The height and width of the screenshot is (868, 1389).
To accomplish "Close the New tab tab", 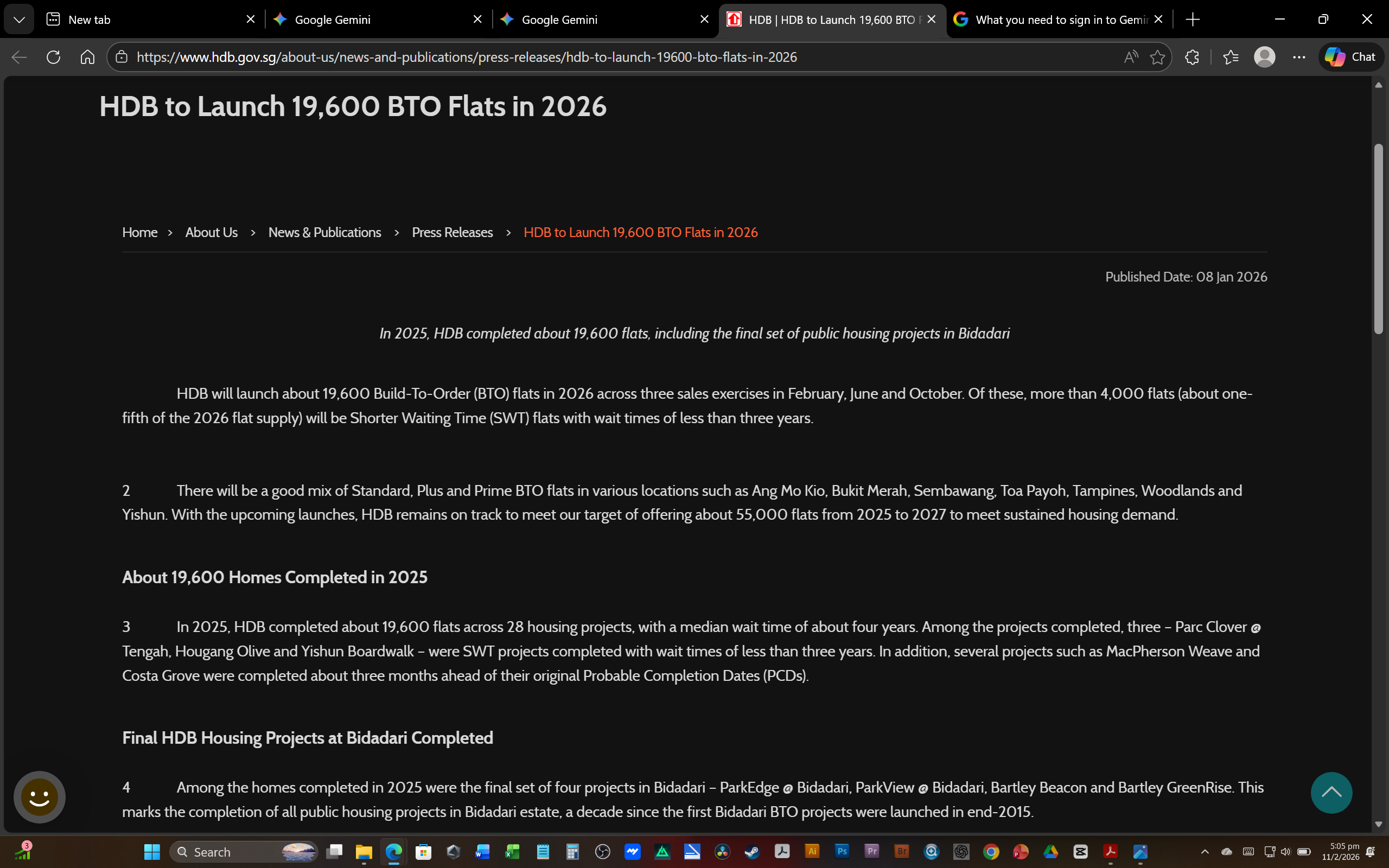I will coord(251,20).
